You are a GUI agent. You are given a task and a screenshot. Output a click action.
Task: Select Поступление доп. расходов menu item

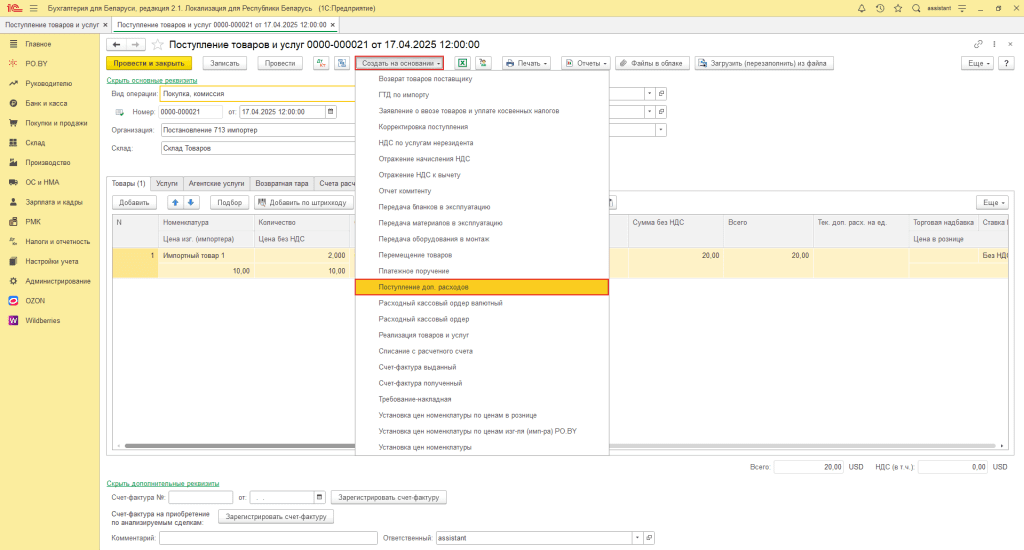pos(482,287)
